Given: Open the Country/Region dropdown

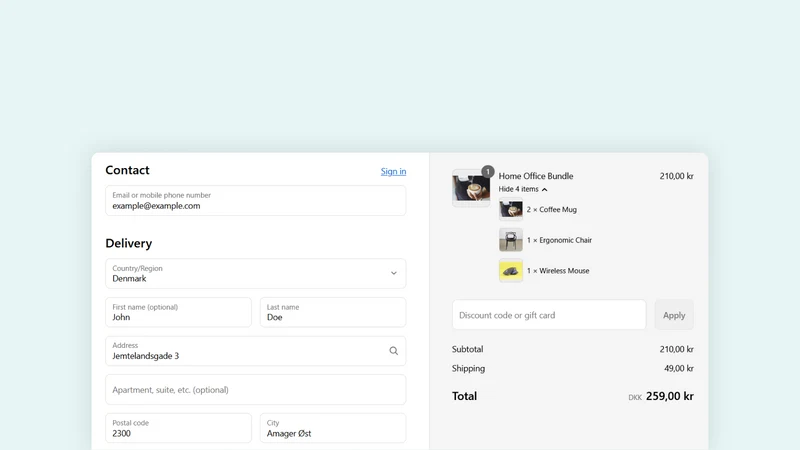Looking at the screenshot, I should (x=256, y=273).
